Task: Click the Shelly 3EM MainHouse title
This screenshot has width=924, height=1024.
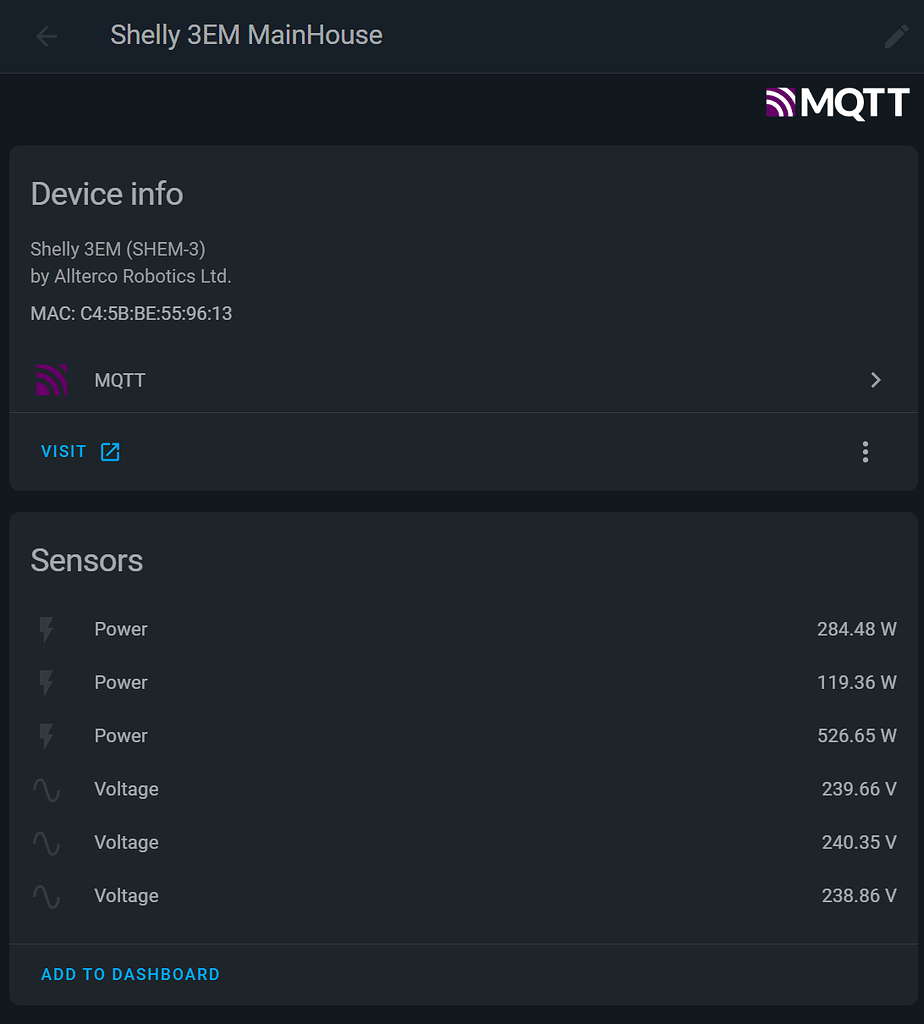Action: click(x=246, y=35)
